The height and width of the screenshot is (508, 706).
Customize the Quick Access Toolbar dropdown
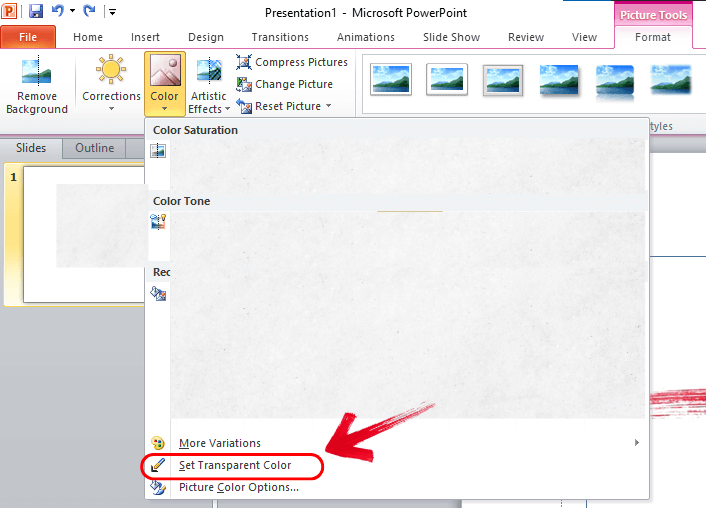[x=112, y=12]
